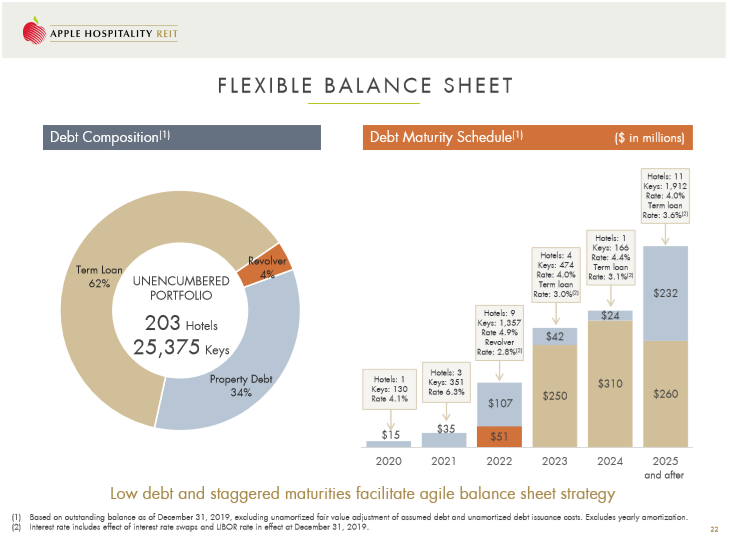Select the $250 term loan segment for 2023
Screen dimensions: 731x541
(x=554, y=396)
